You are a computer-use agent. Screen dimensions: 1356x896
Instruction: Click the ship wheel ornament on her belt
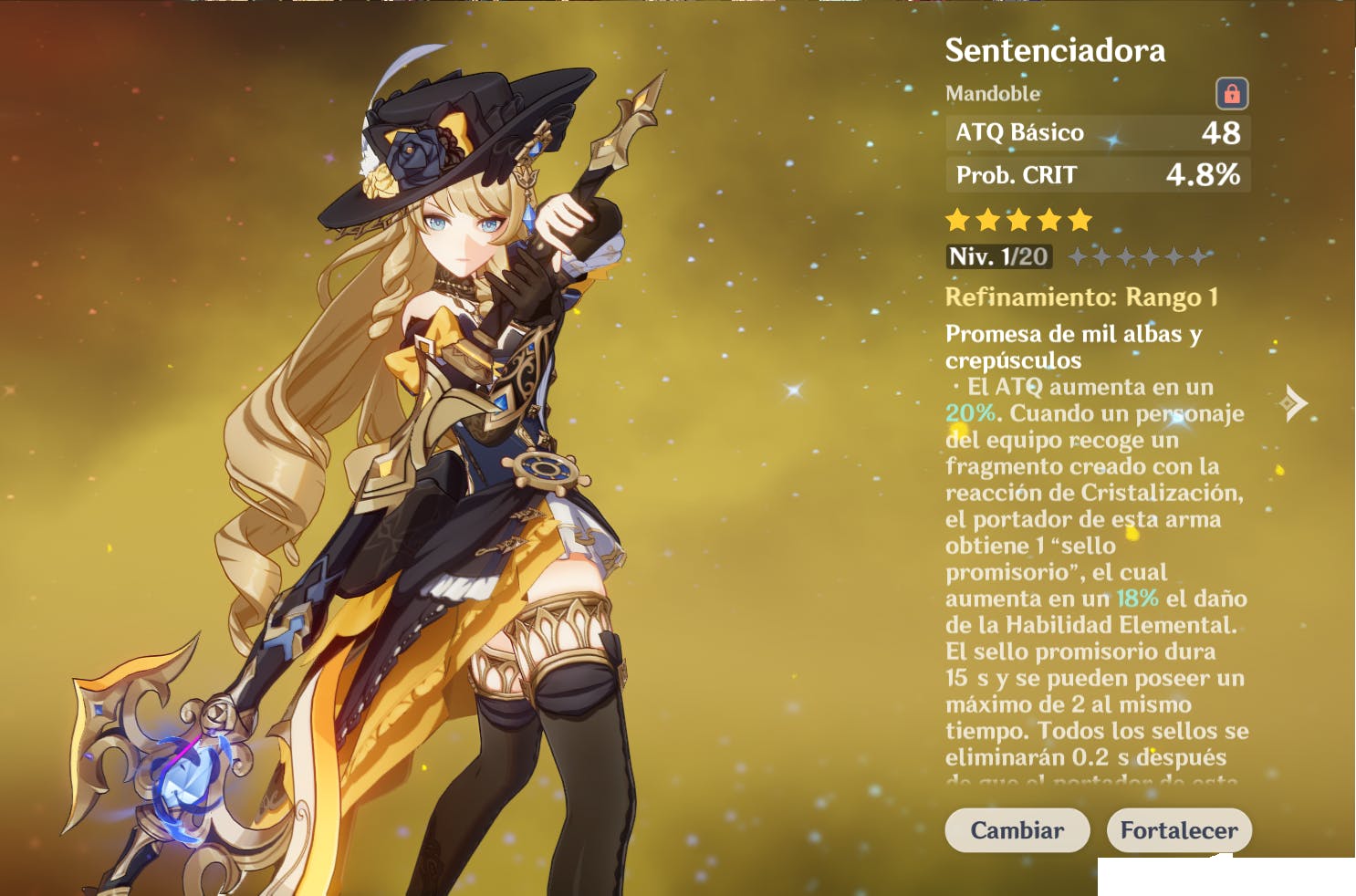coord(546,470)
